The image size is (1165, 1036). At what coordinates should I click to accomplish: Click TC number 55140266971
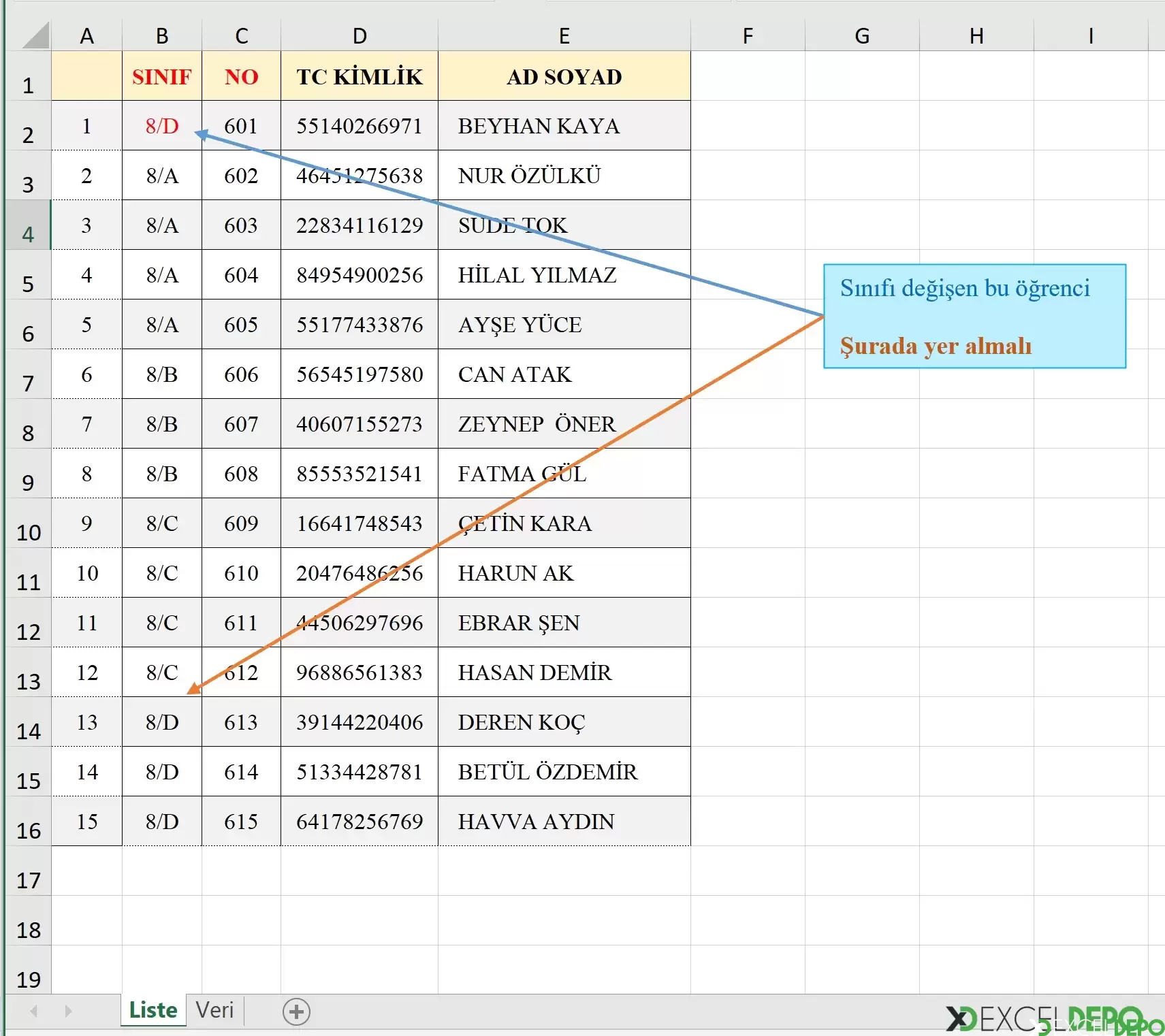point(360,126)
